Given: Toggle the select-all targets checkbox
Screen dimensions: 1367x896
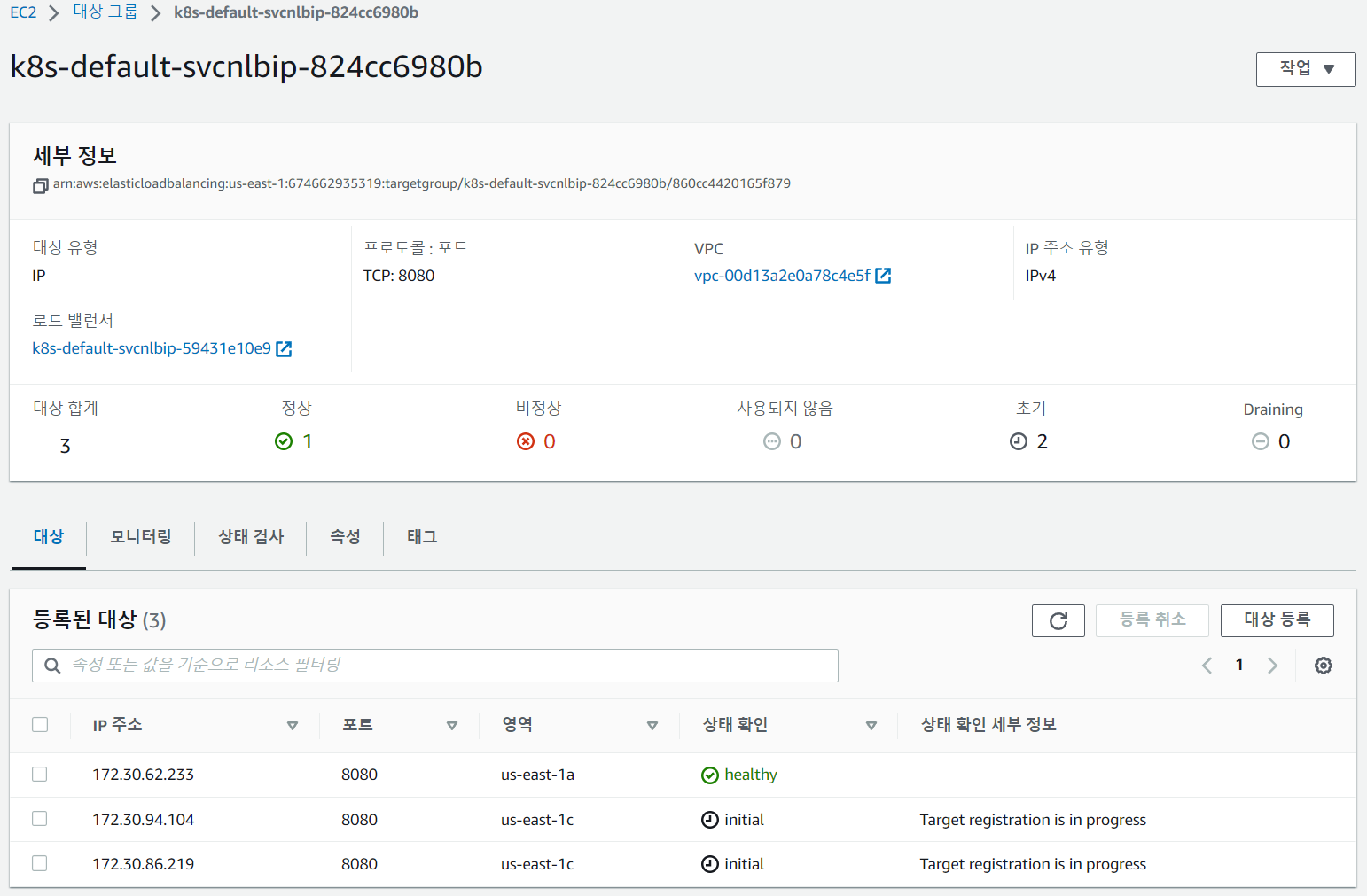Looking at the screenshot, I should pos(40,724).
